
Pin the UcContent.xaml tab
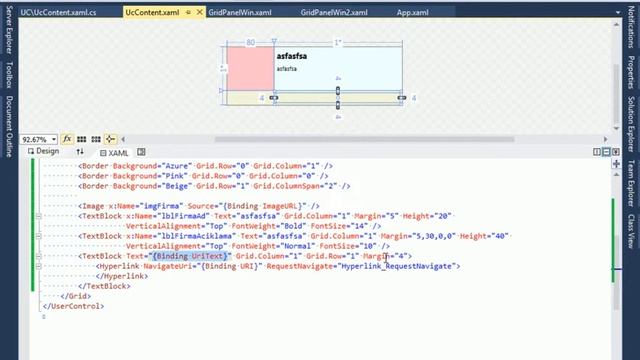point(188,13)
